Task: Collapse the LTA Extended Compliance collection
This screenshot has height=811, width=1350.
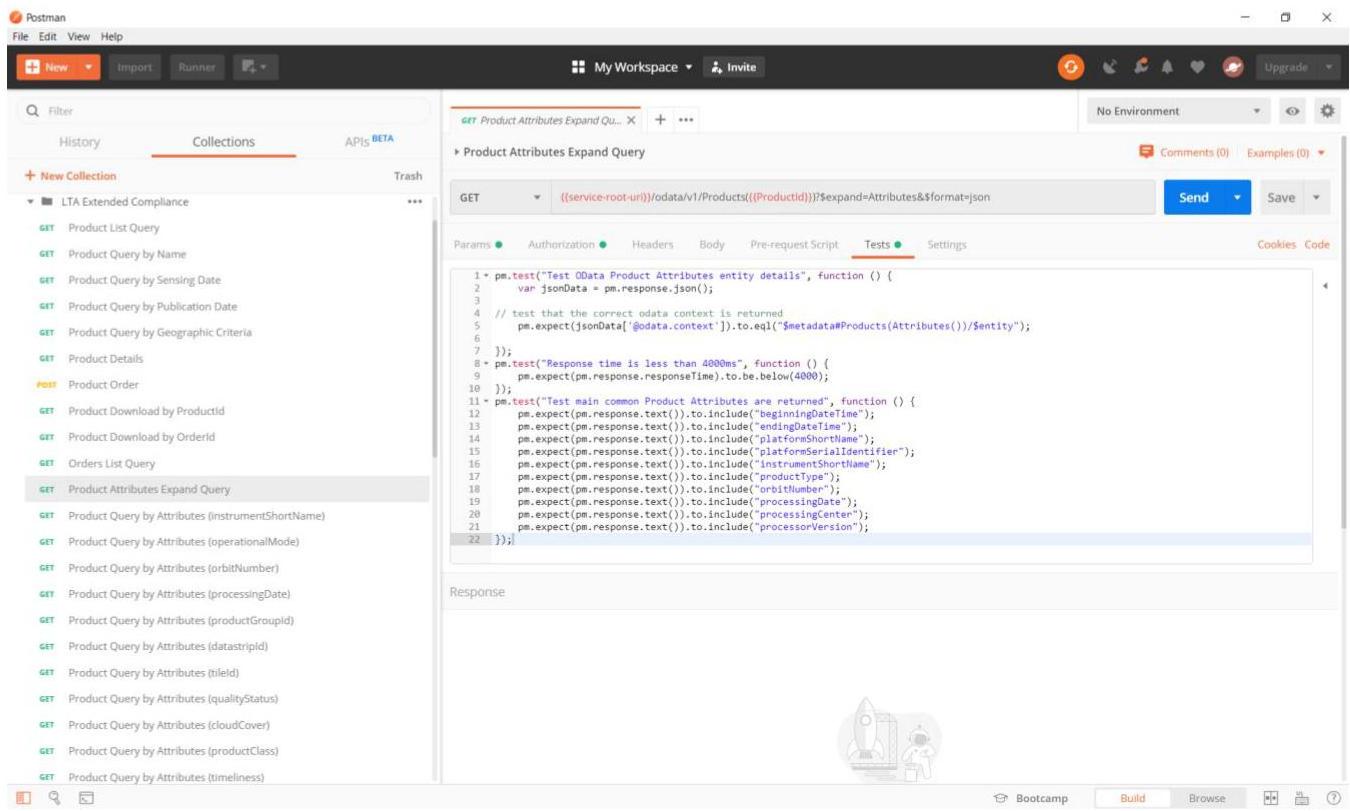Action: click(x=32, y=202)
